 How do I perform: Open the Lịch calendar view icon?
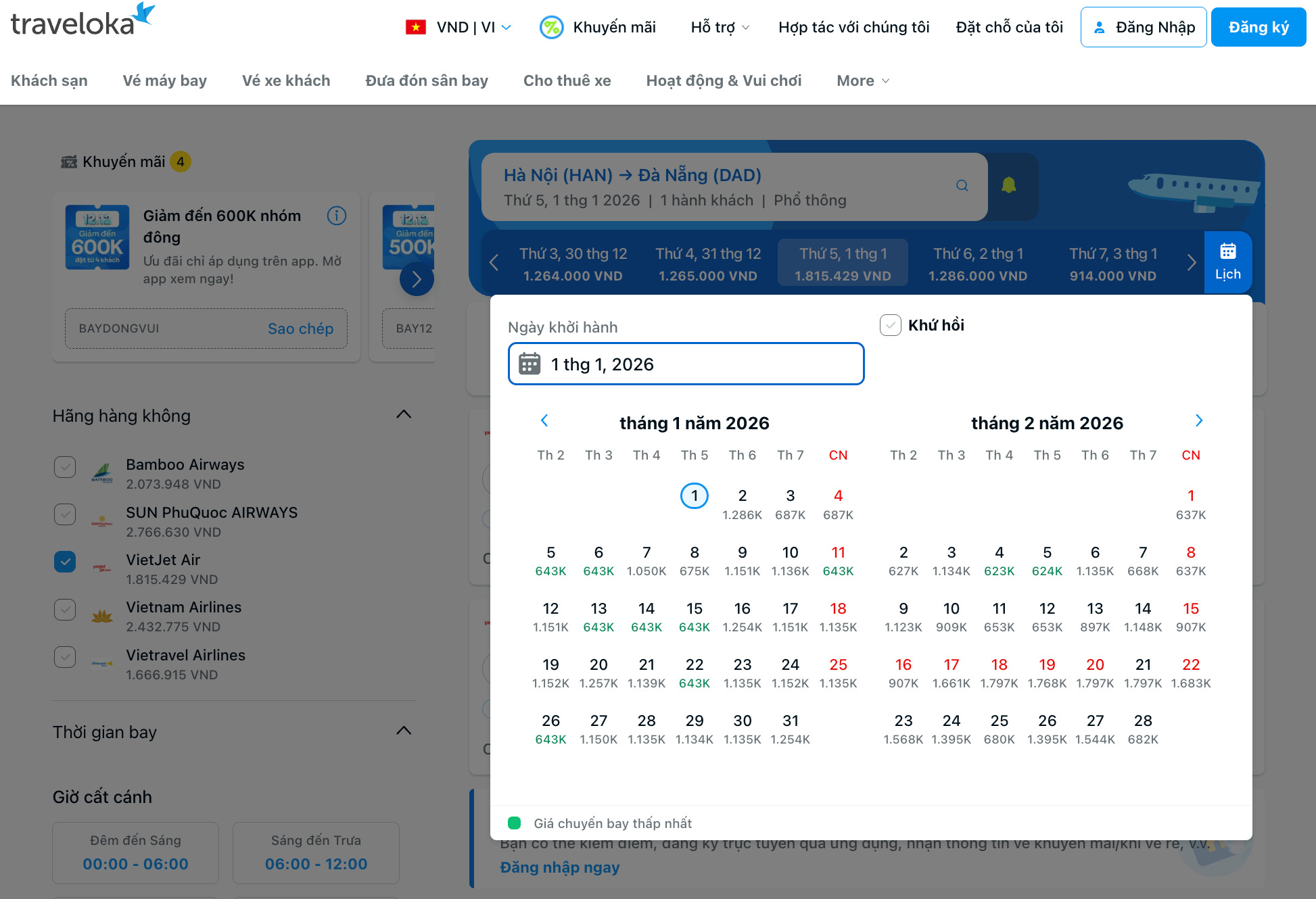(1228, 262)
